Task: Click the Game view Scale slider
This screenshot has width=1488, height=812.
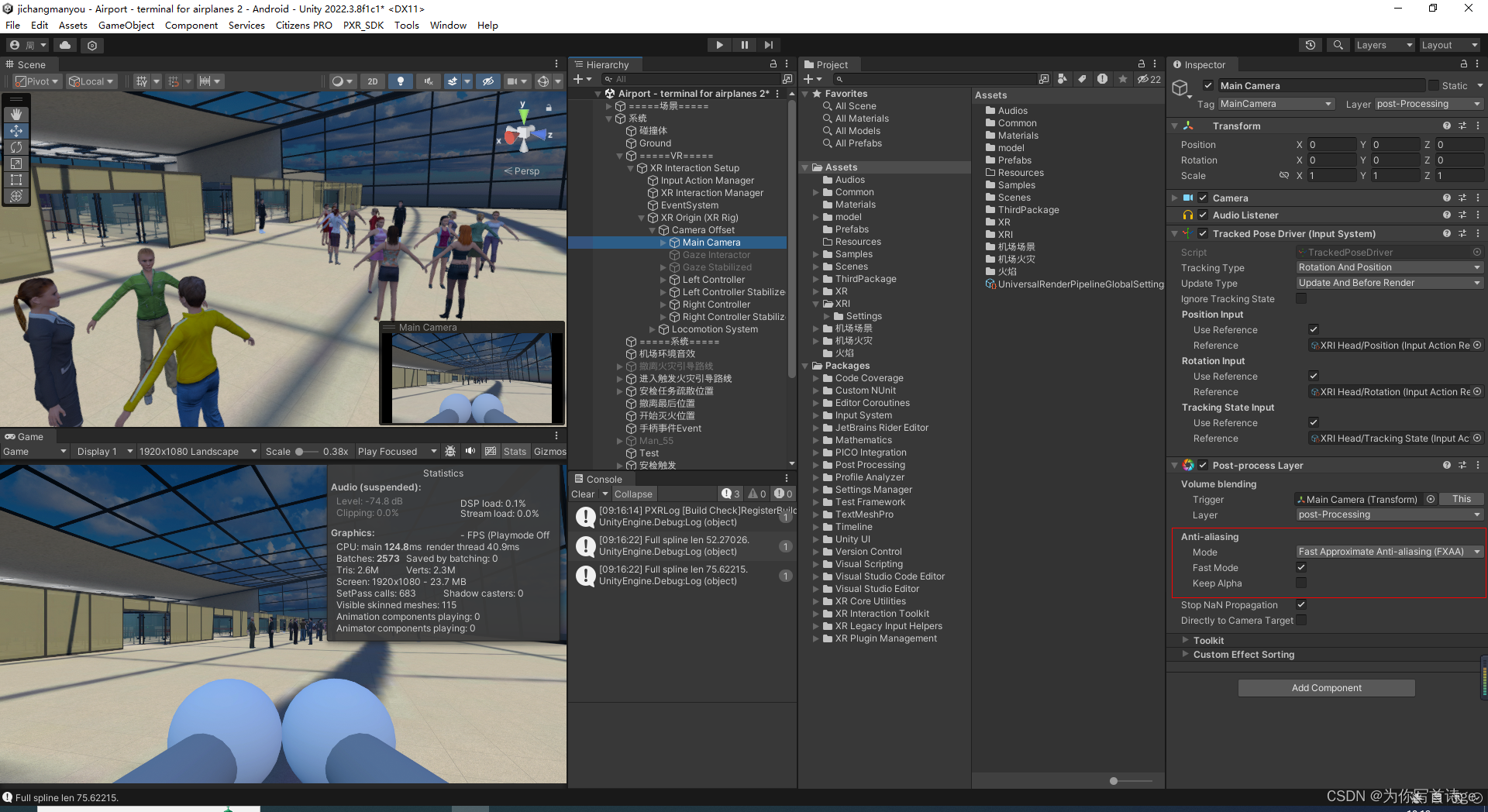Action: [298, 451]
